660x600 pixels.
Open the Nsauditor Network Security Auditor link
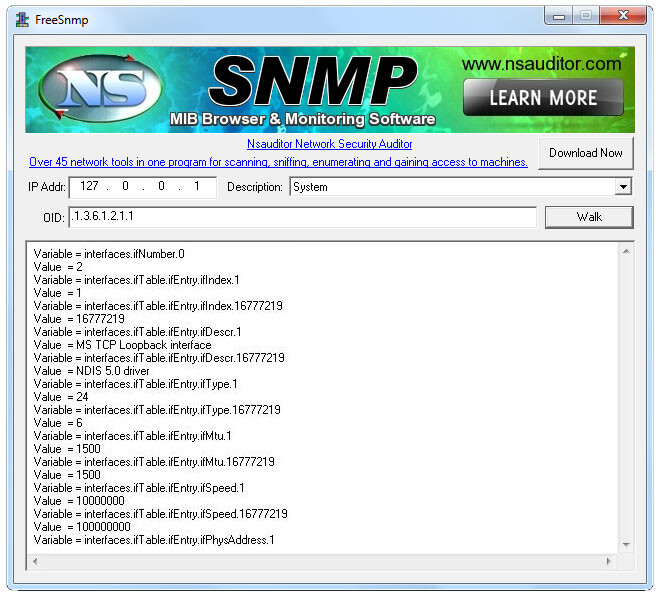(x=329, y=144)
